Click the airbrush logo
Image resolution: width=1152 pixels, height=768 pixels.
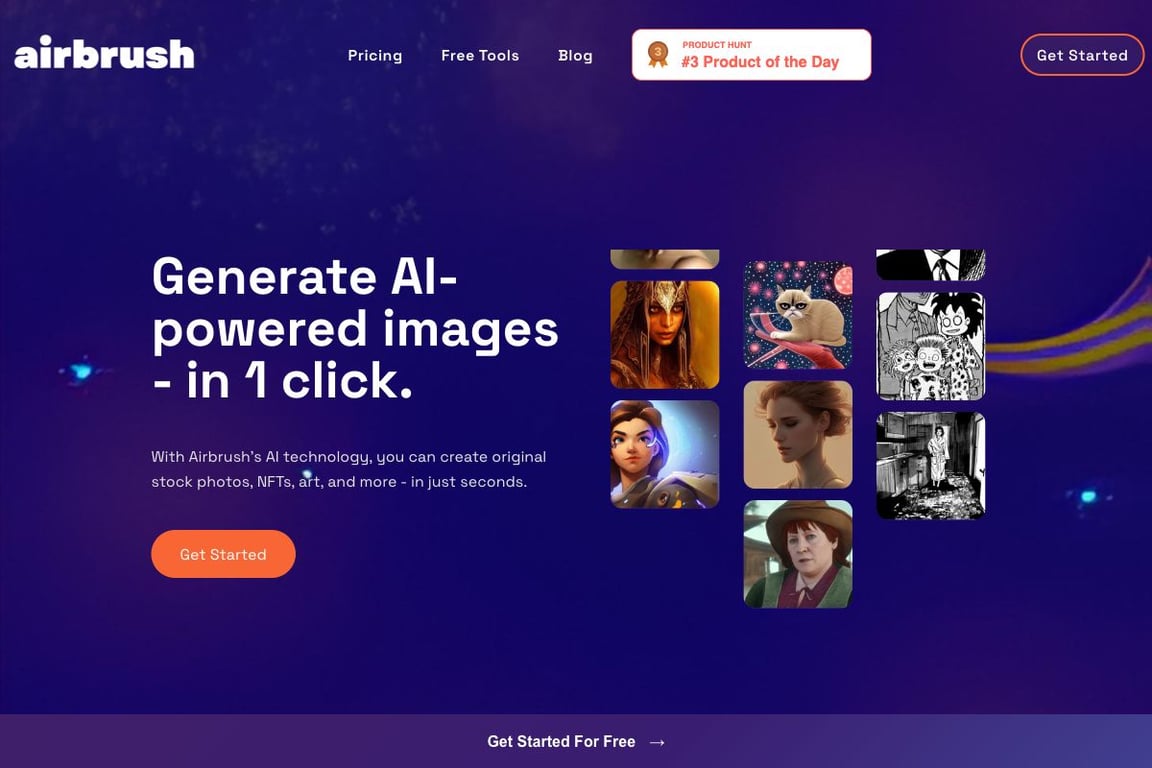pyautogui.click(x=104, y=53)
